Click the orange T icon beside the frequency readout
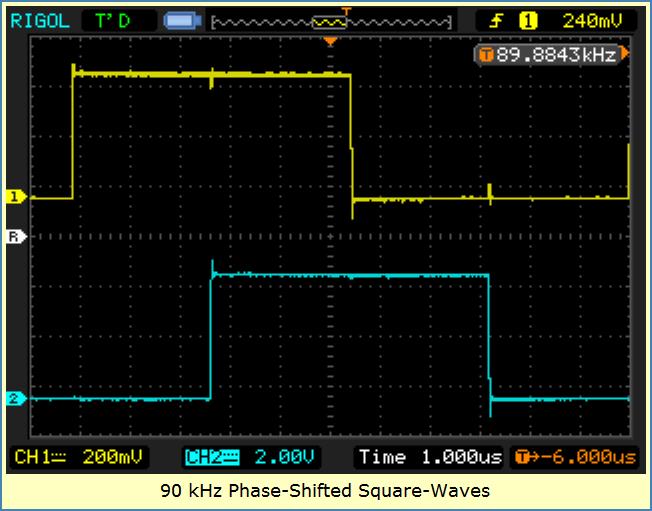Screen dimensions: 652x511 (487, 55)
